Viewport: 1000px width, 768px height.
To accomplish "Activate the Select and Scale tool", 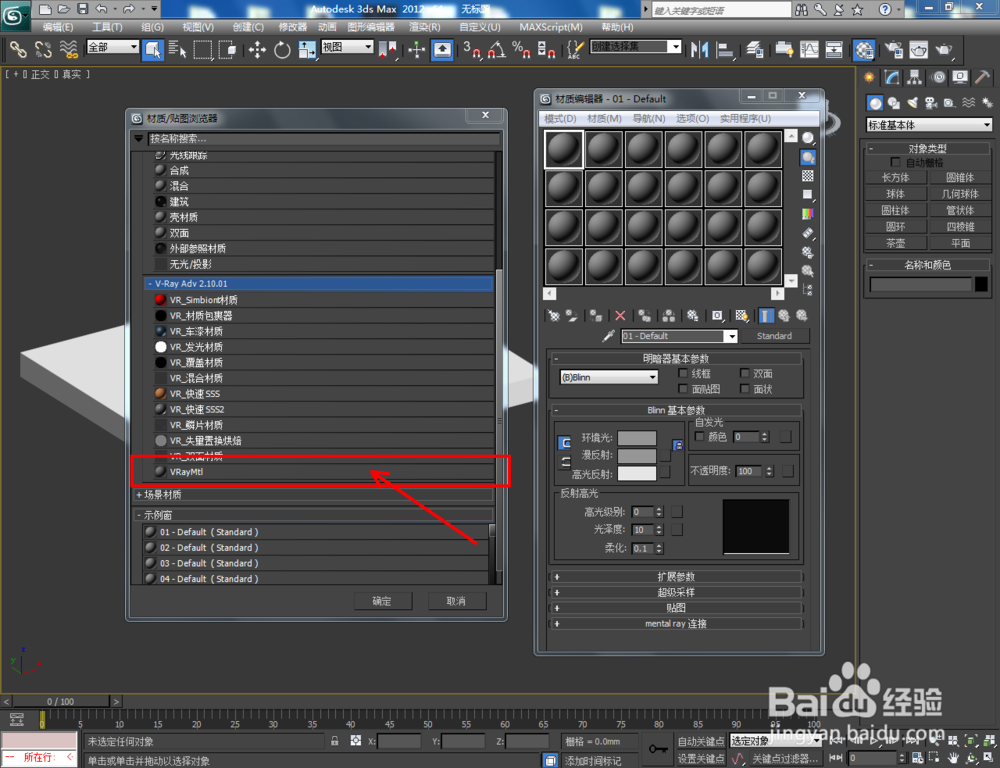I will pyautogui.click(x=307, y=49).
